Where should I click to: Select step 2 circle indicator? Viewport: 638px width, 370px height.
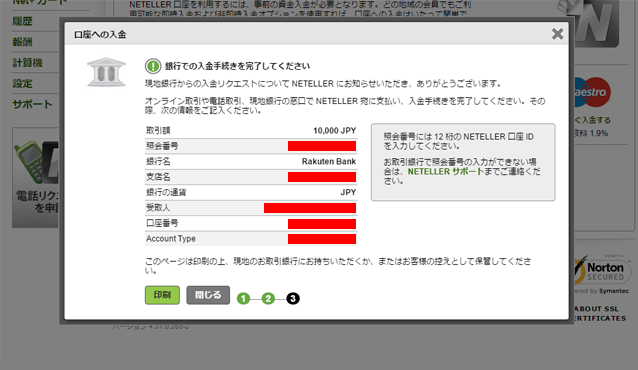point(268,299)
